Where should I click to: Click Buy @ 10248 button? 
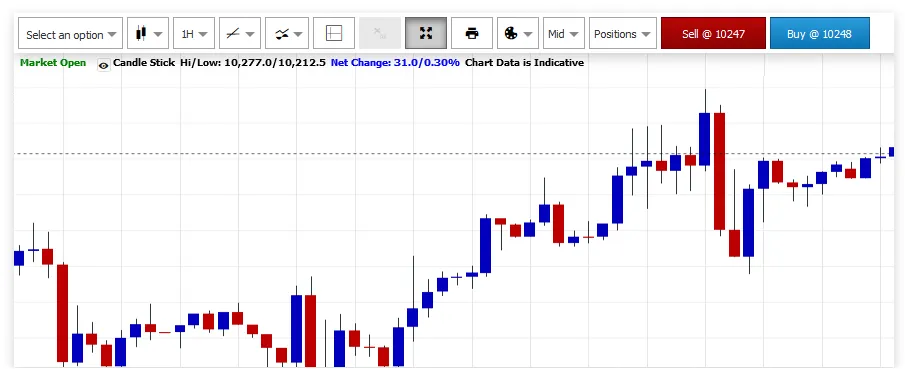[x=820, y=33]
